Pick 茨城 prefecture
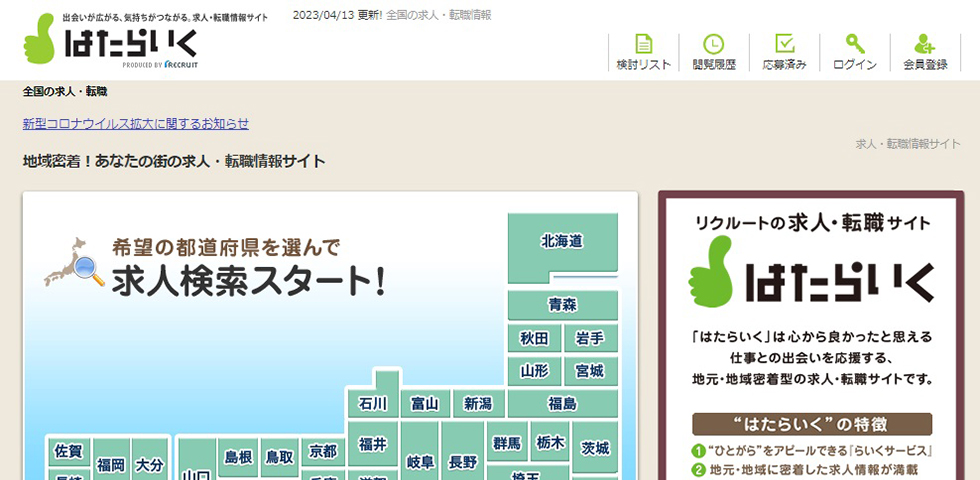This screenshot has height=480, width=980. click(595, 448)
